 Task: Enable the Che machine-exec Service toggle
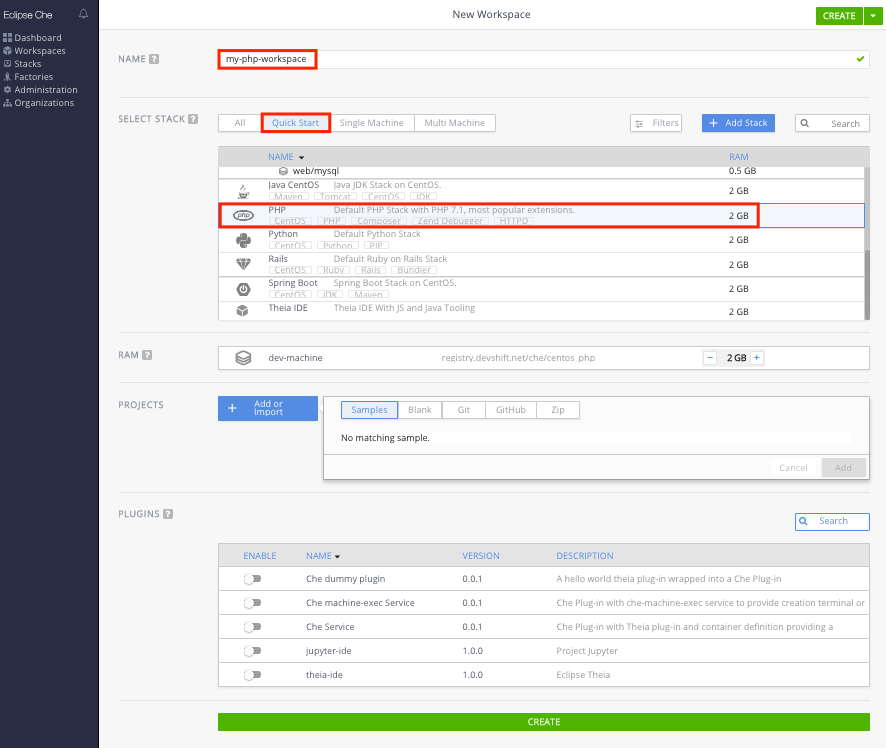pos(253,603)
